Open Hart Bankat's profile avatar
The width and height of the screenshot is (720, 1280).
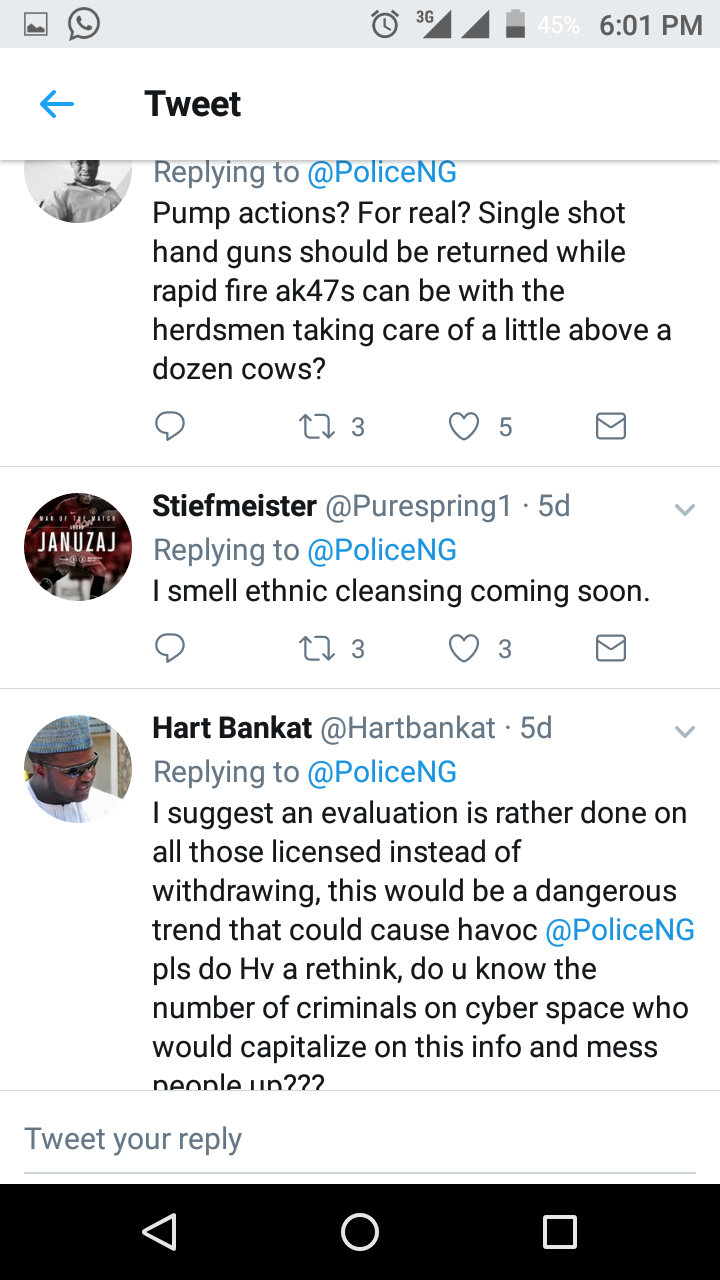(78, 768)
